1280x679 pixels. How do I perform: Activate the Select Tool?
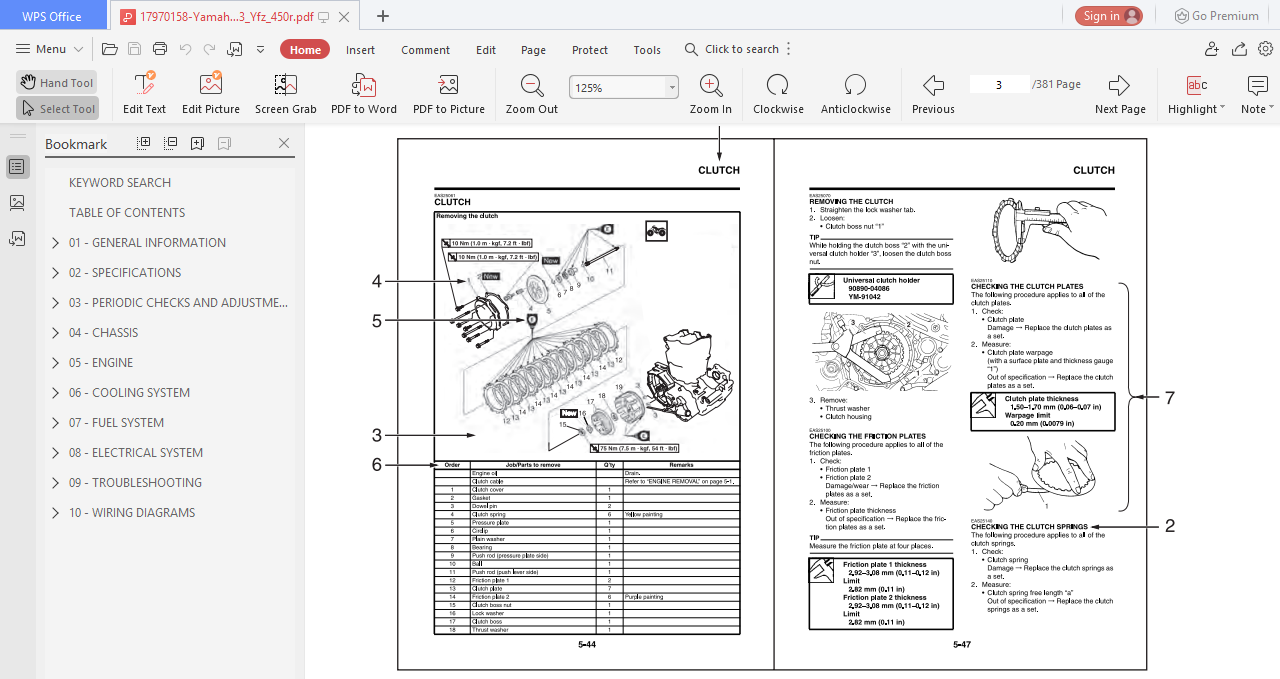pos(57,108)
